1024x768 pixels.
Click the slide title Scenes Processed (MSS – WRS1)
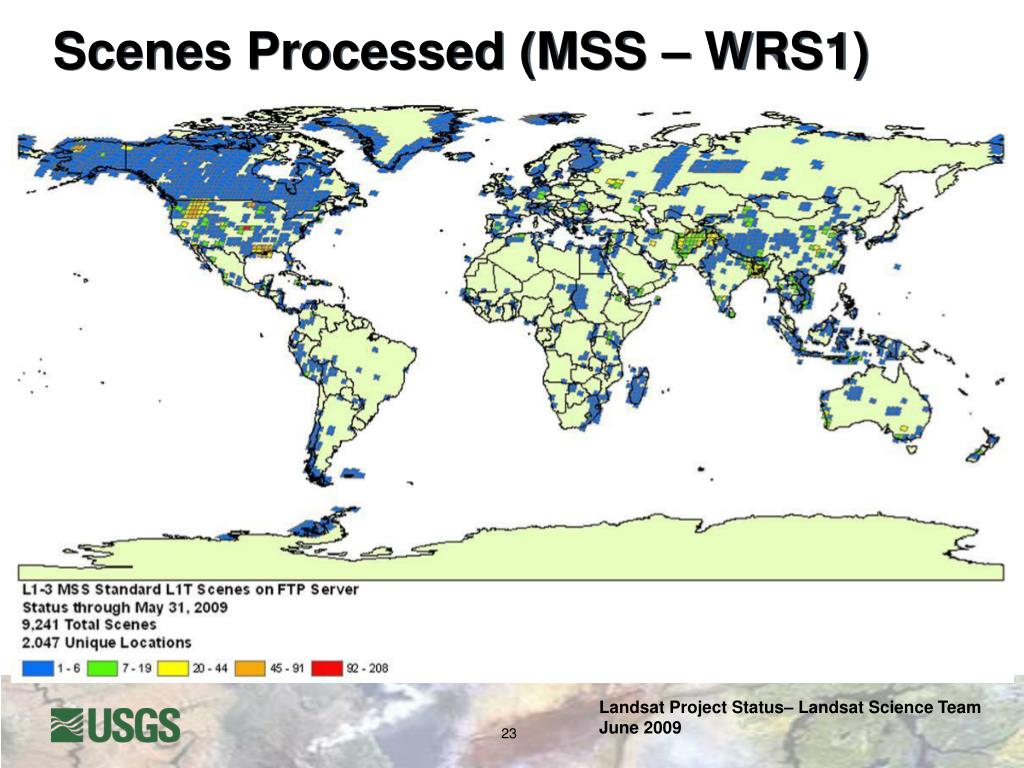click(x=461, y=52)
